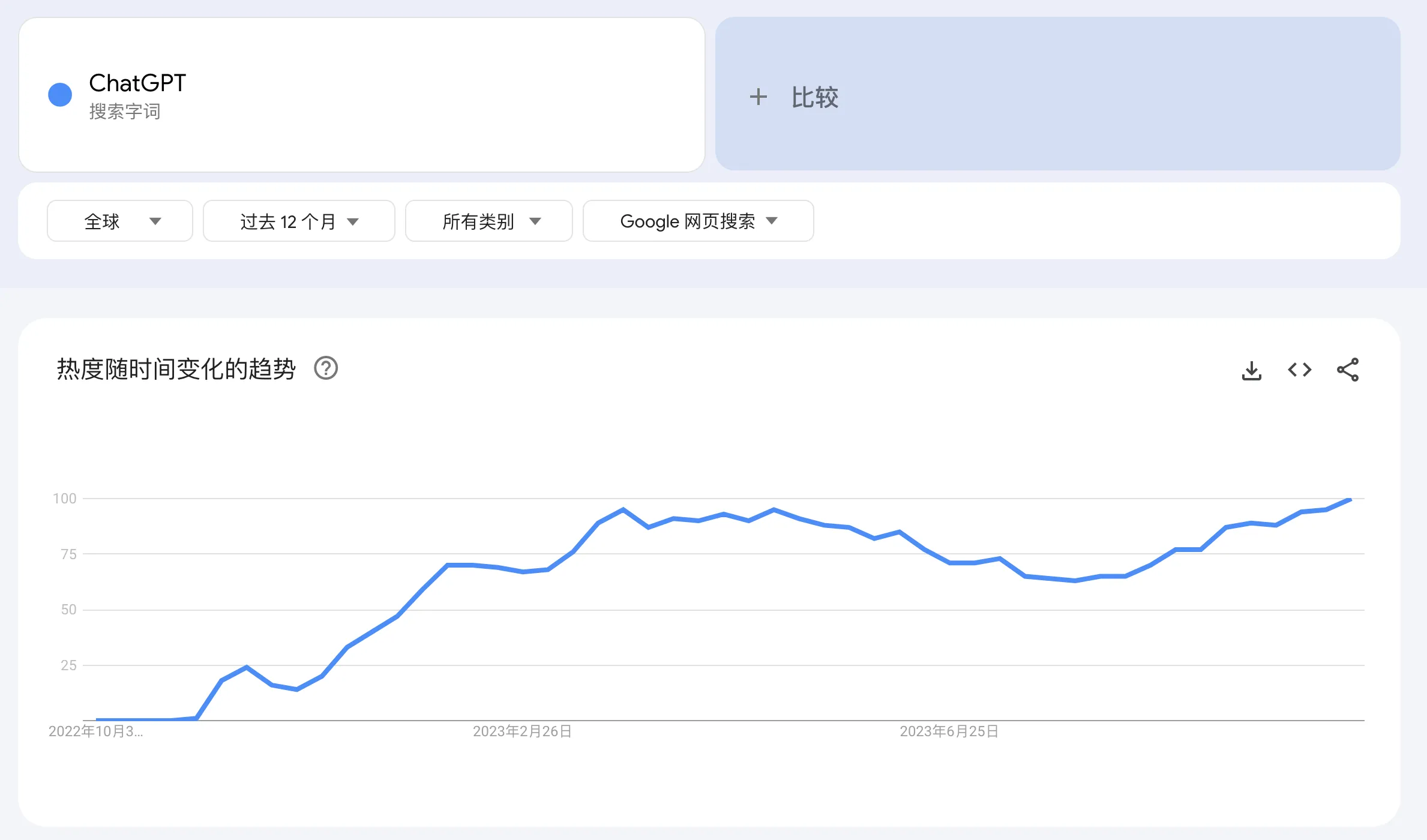Click the blue ChatGPT color dot

tap(60, 95)
